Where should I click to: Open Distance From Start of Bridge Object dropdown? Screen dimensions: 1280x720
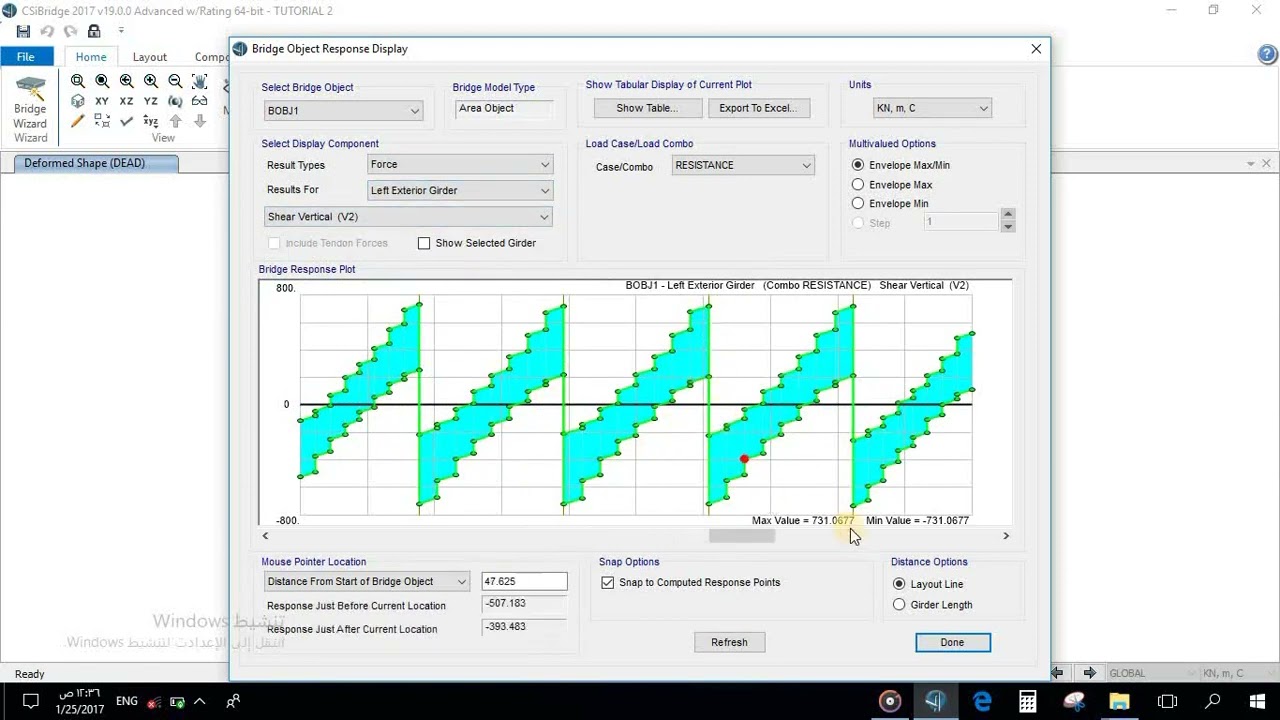tap(366, 581)
